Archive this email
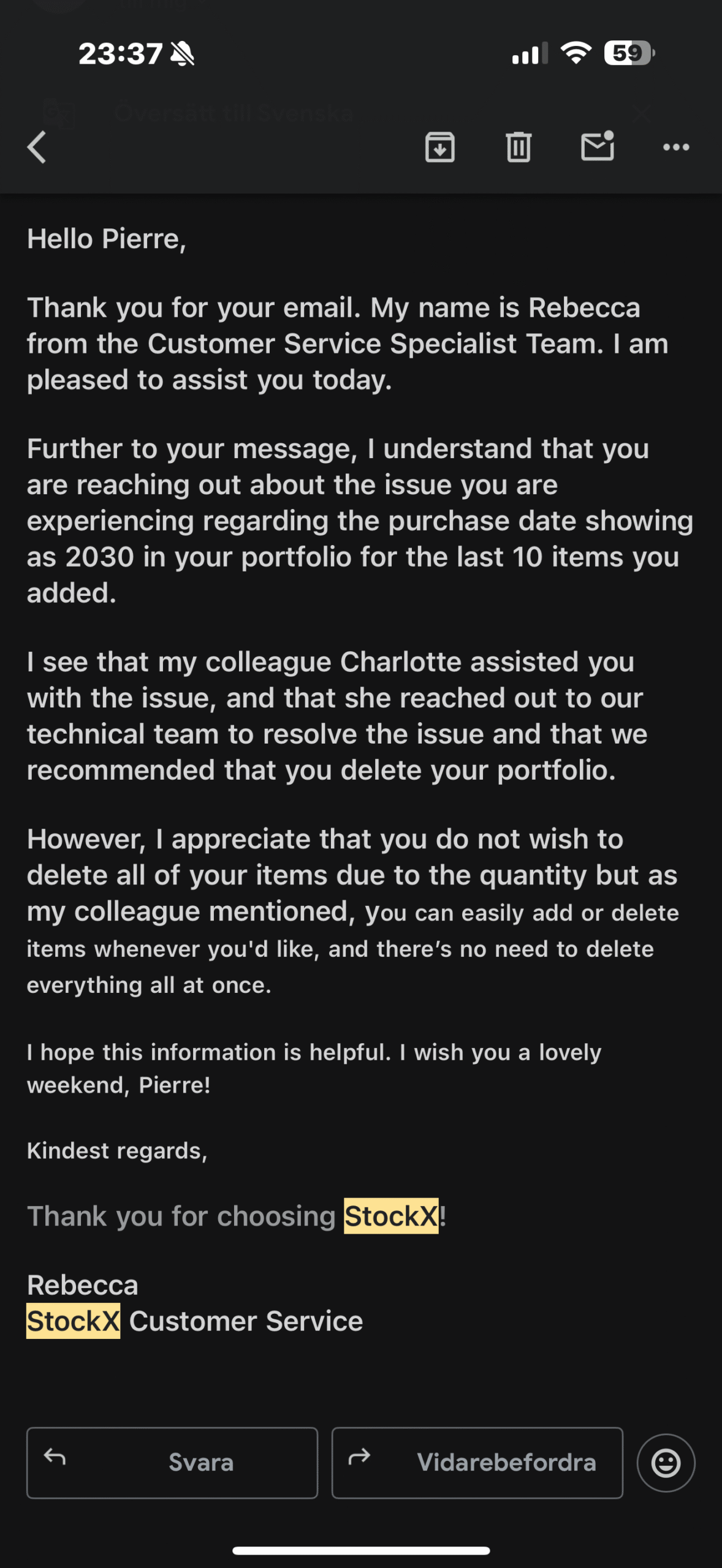Screen dimensions: 722x1568 (x=439, y=147)
